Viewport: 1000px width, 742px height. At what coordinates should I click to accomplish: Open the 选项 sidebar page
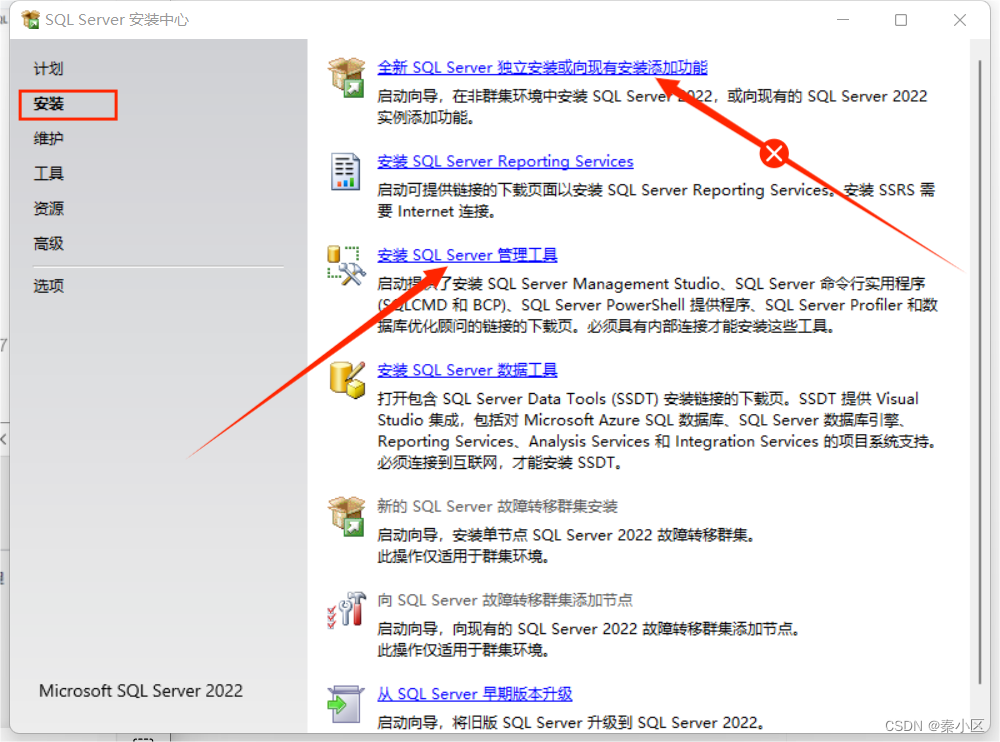click(48, 285)
